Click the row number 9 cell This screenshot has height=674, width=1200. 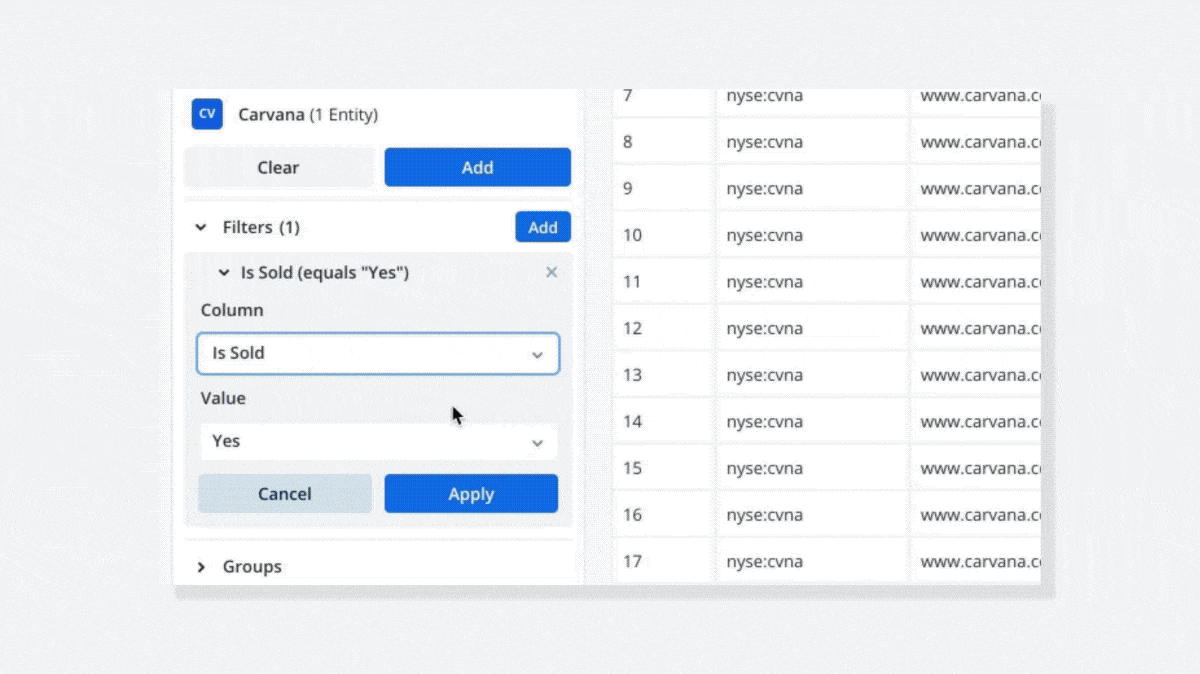click(x=662, y=189)
